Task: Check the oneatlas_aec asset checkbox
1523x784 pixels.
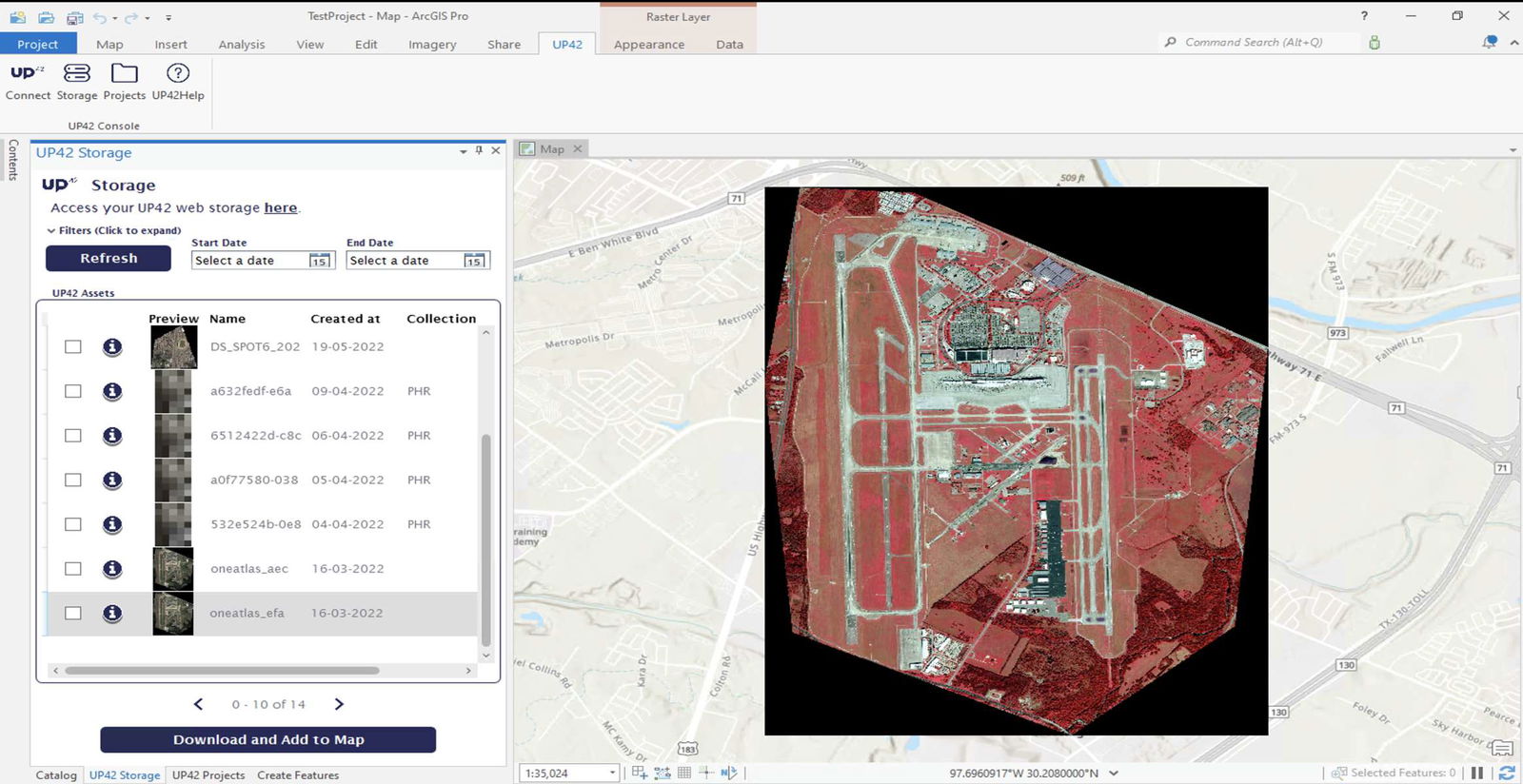Action: (x=73, y=569)
